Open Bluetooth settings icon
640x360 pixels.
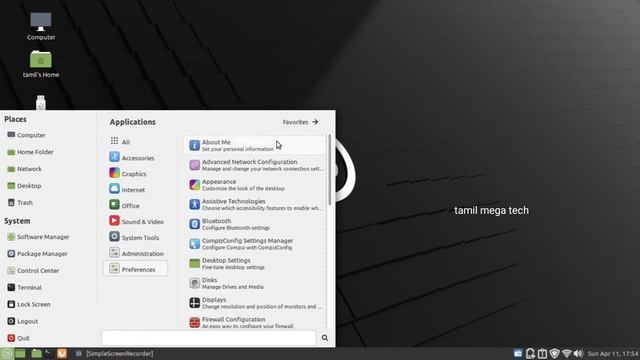tap(195, 224)
